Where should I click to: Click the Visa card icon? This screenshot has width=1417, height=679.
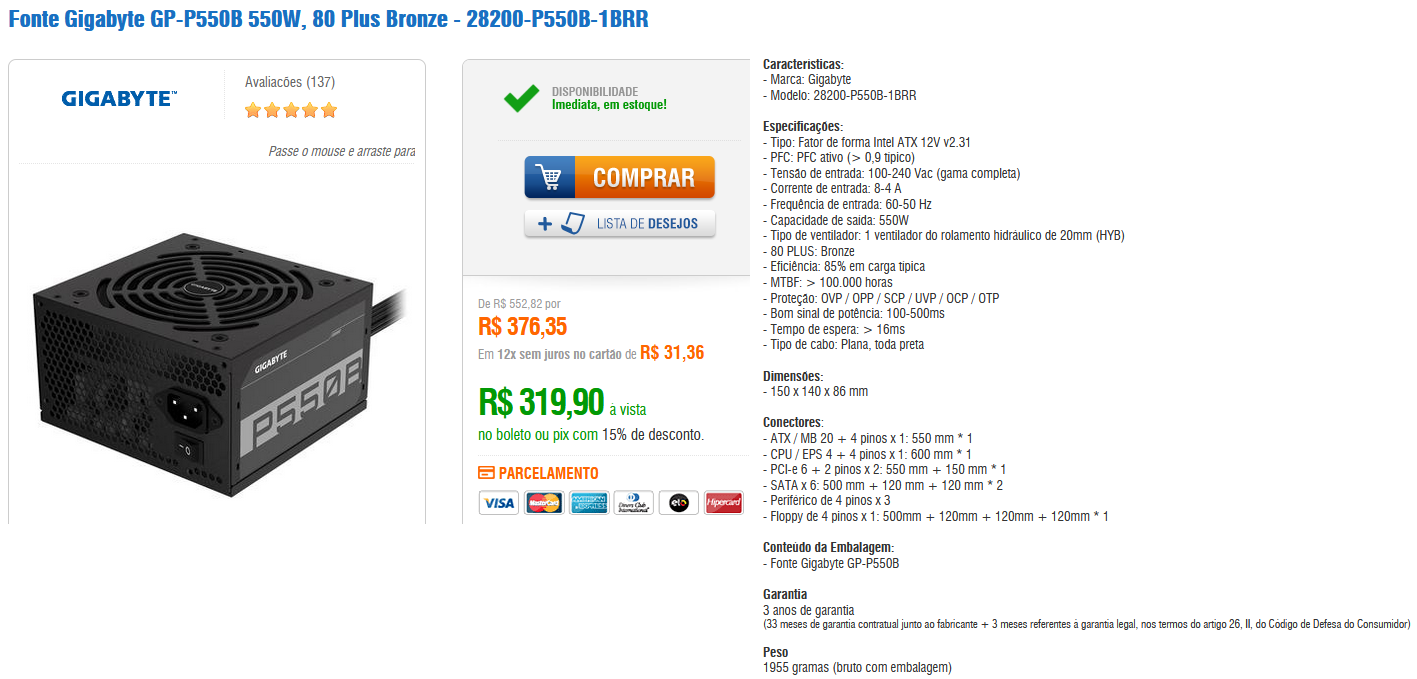point(498,503)
